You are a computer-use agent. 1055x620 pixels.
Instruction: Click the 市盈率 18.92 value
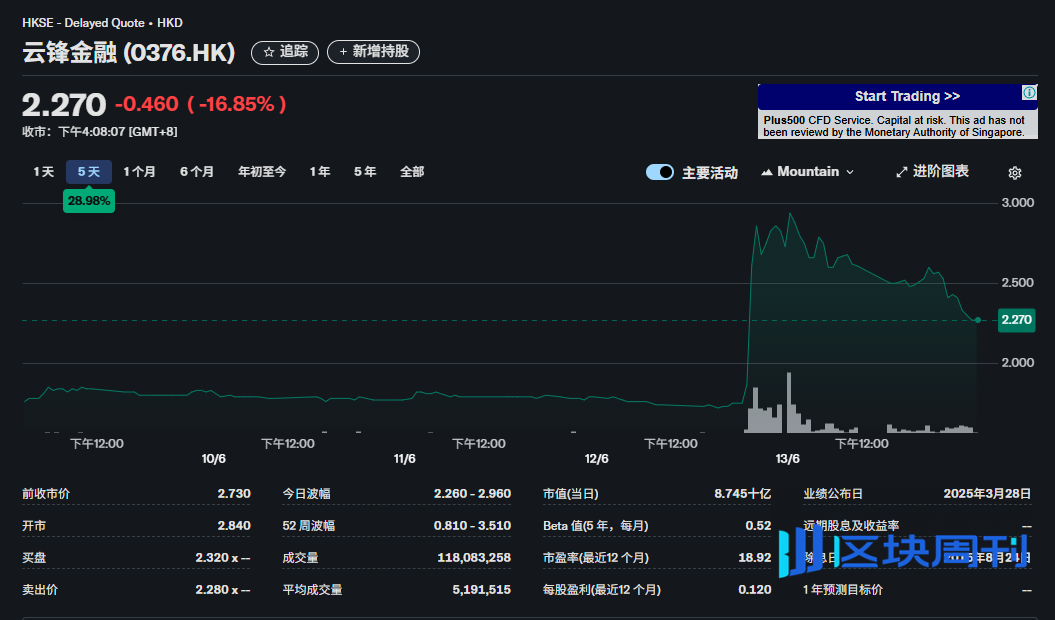(x=754, y=557)
